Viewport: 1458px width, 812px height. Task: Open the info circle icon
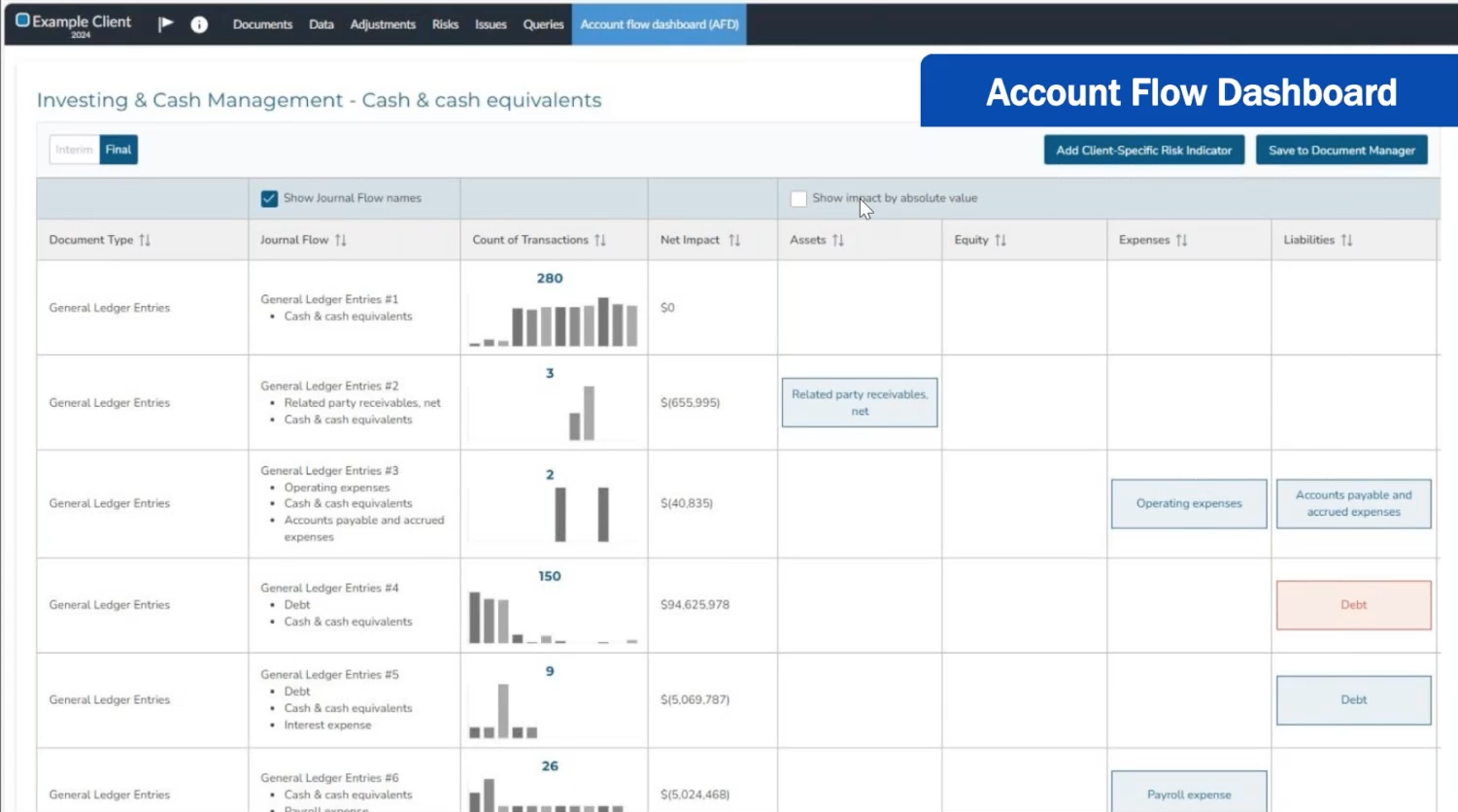(x=199, y=24)
